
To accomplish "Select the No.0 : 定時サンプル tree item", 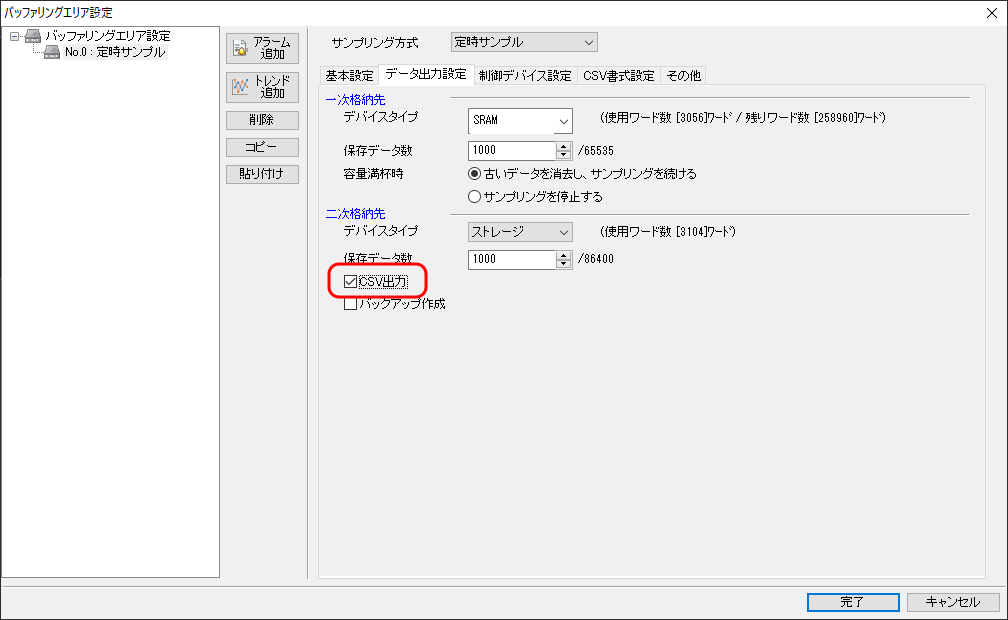I will 114,52.
